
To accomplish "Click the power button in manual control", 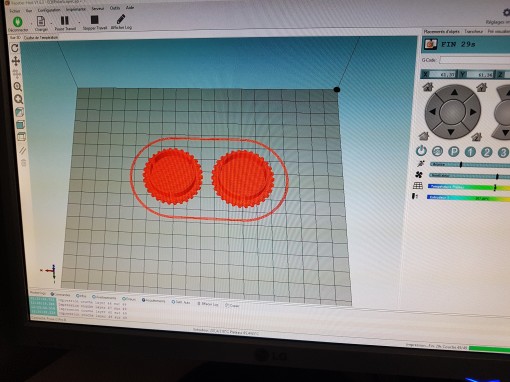I will tap(421, 151).
